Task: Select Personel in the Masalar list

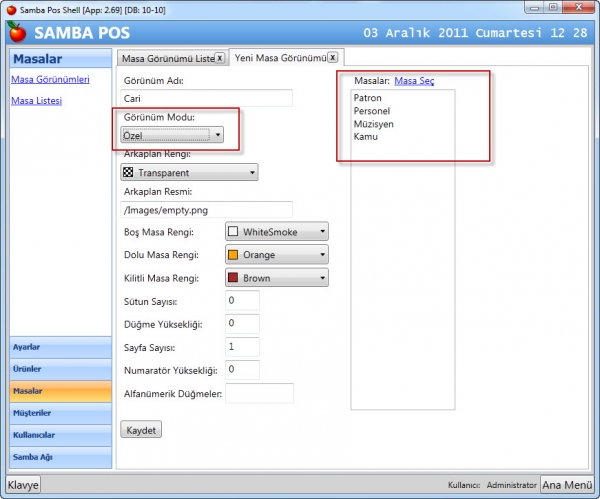Action: pyautogui.click(x=372, y=111)
